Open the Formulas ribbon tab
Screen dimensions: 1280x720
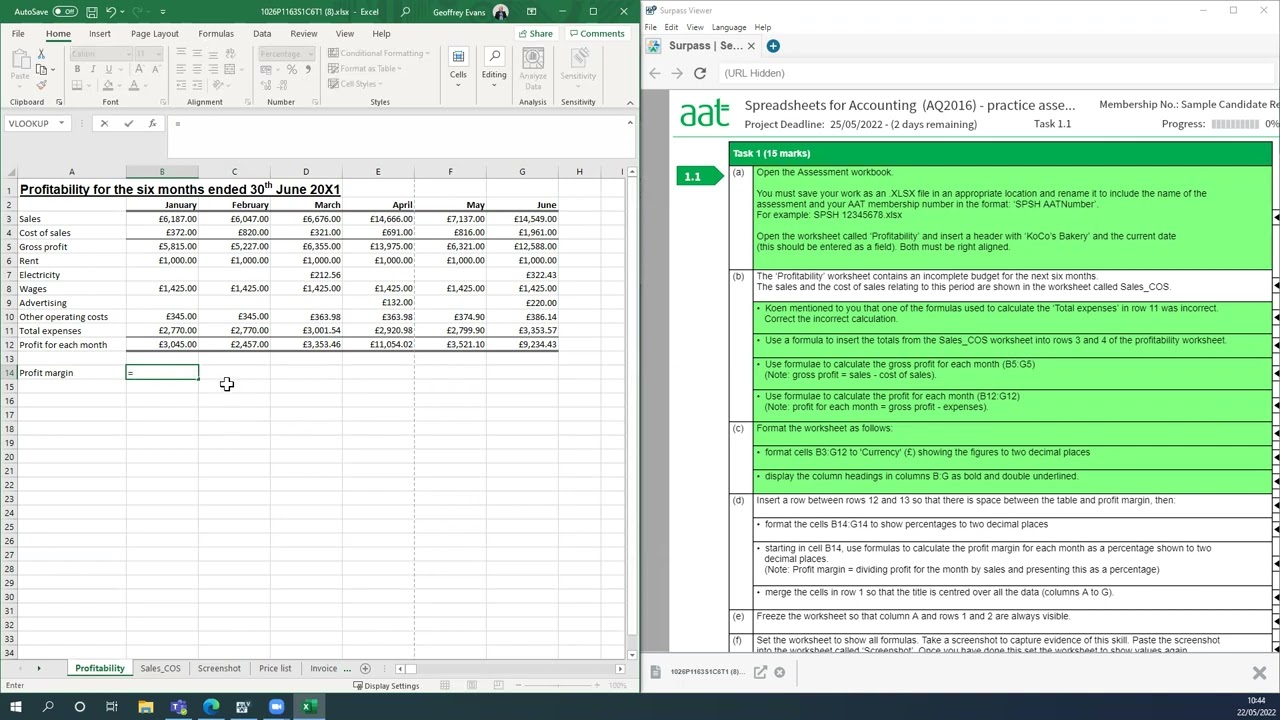coord(216,33)
